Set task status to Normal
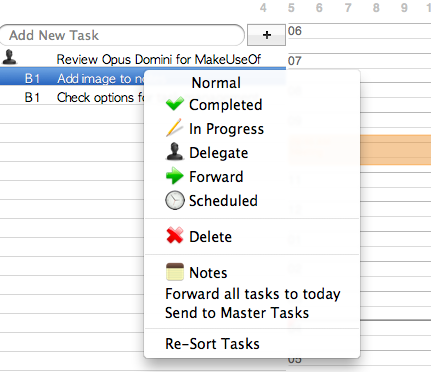 pyautogui.click(x=216, y=83)
